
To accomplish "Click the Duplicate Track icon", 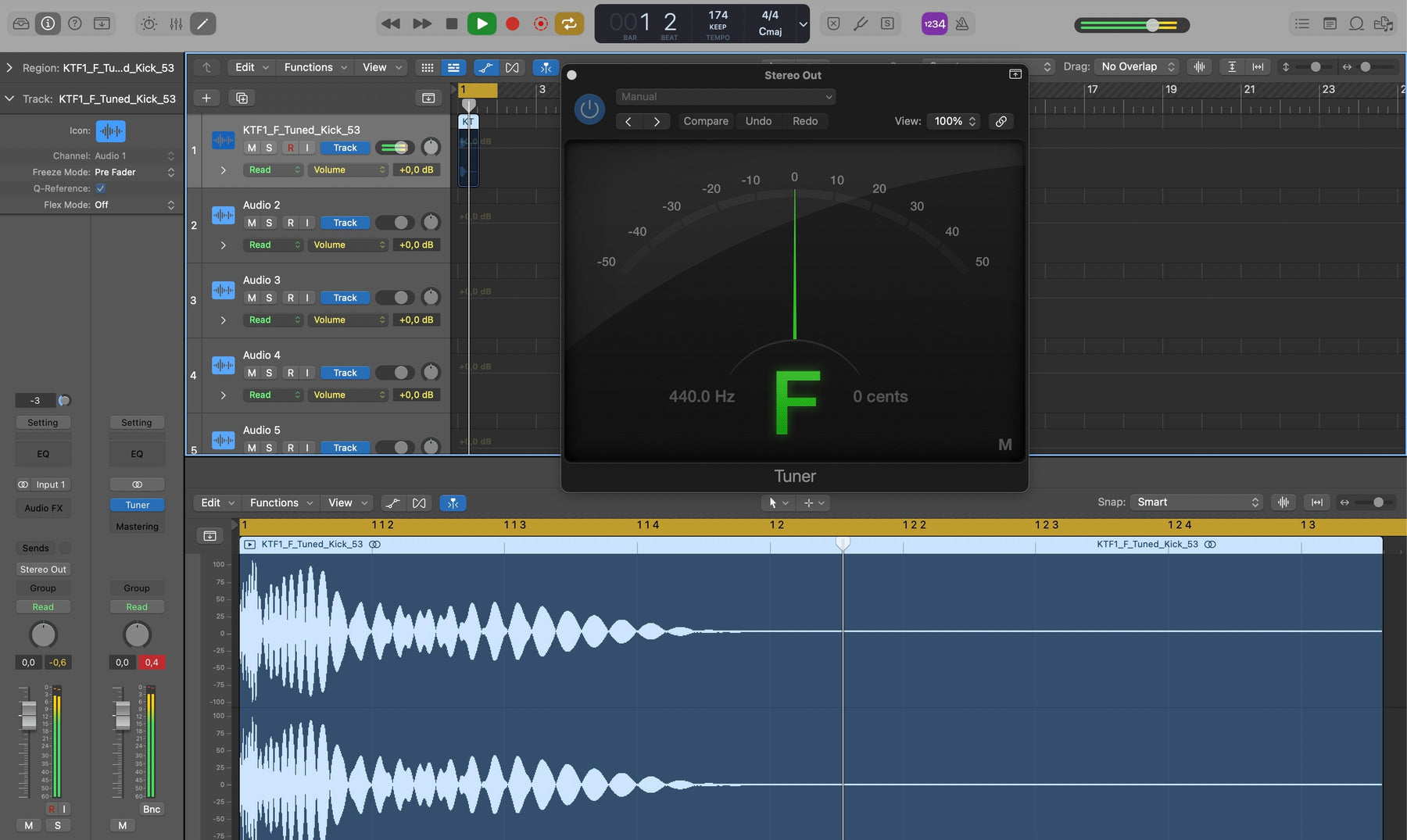I will (x=242, y=98).
